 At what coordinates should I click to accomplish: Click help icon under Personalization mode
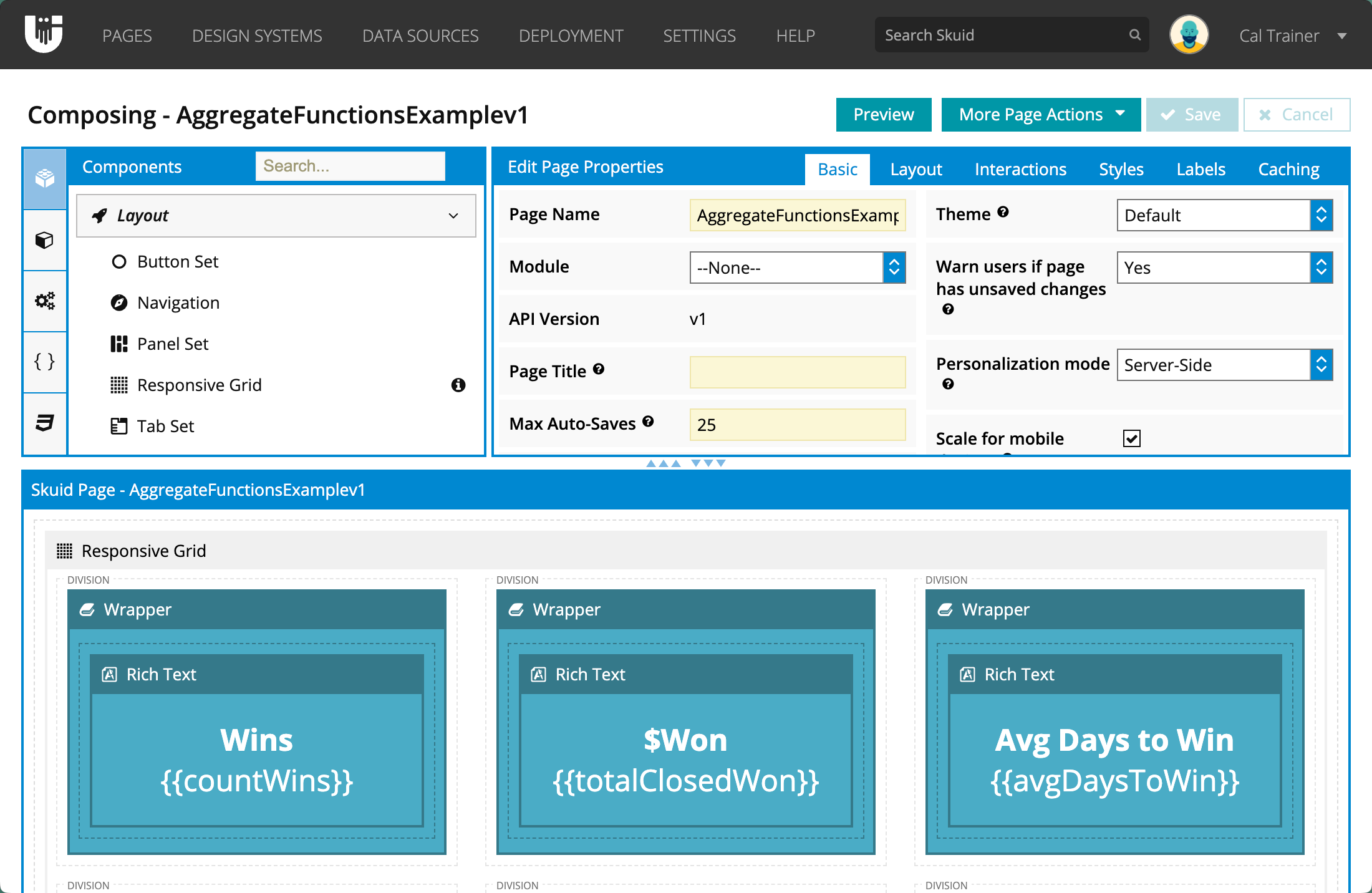(948, 384)
